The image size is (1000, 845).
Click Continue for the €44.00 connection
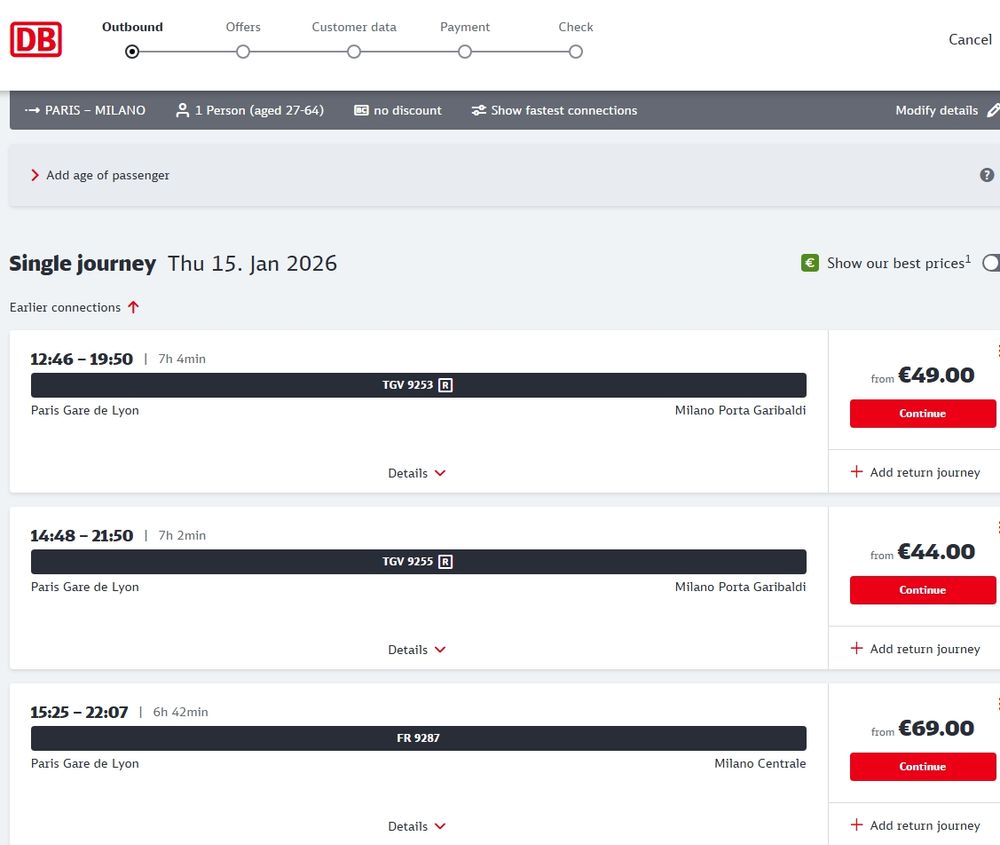922,590
